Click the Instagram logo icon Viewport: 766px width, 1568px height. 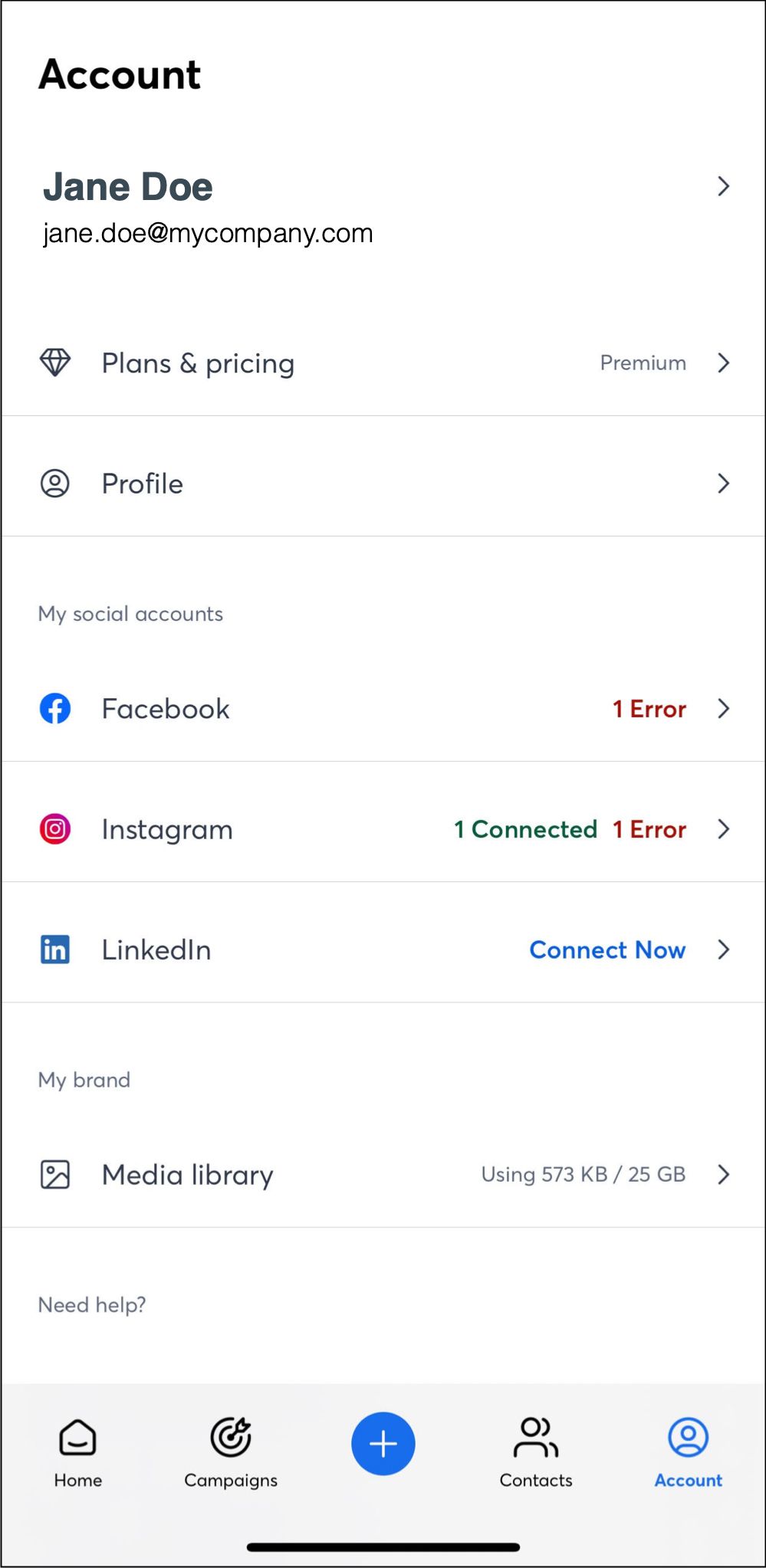[55, 829]
